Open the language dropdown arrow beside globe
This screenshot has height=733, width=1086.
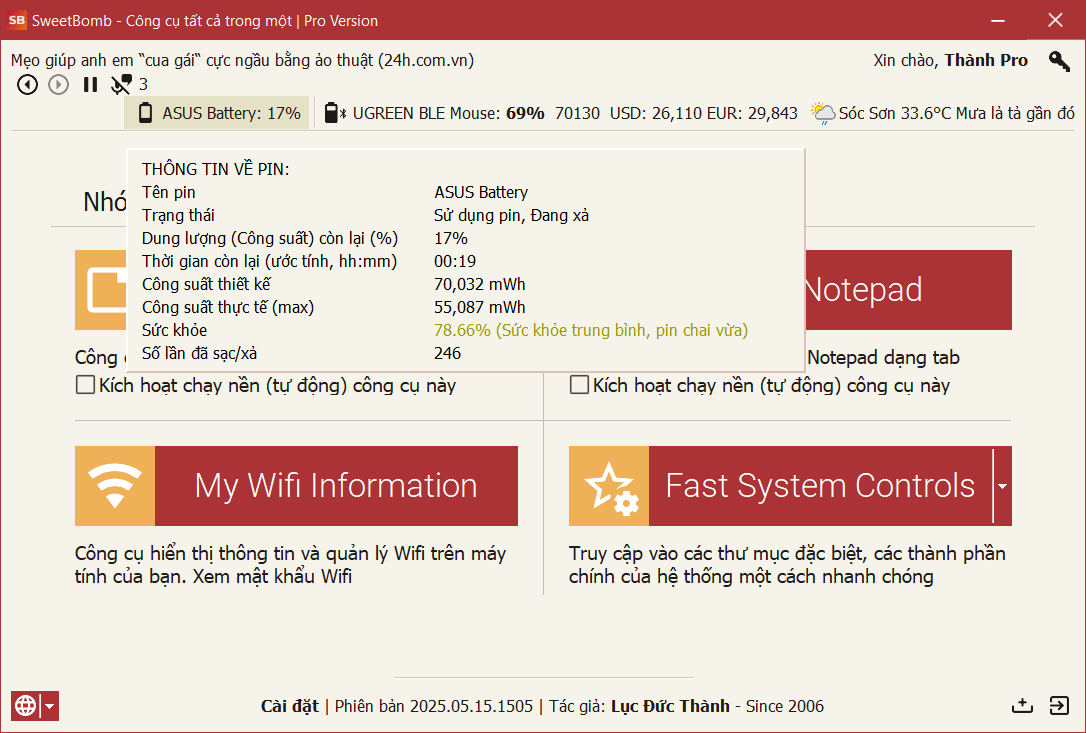point(49,706)
